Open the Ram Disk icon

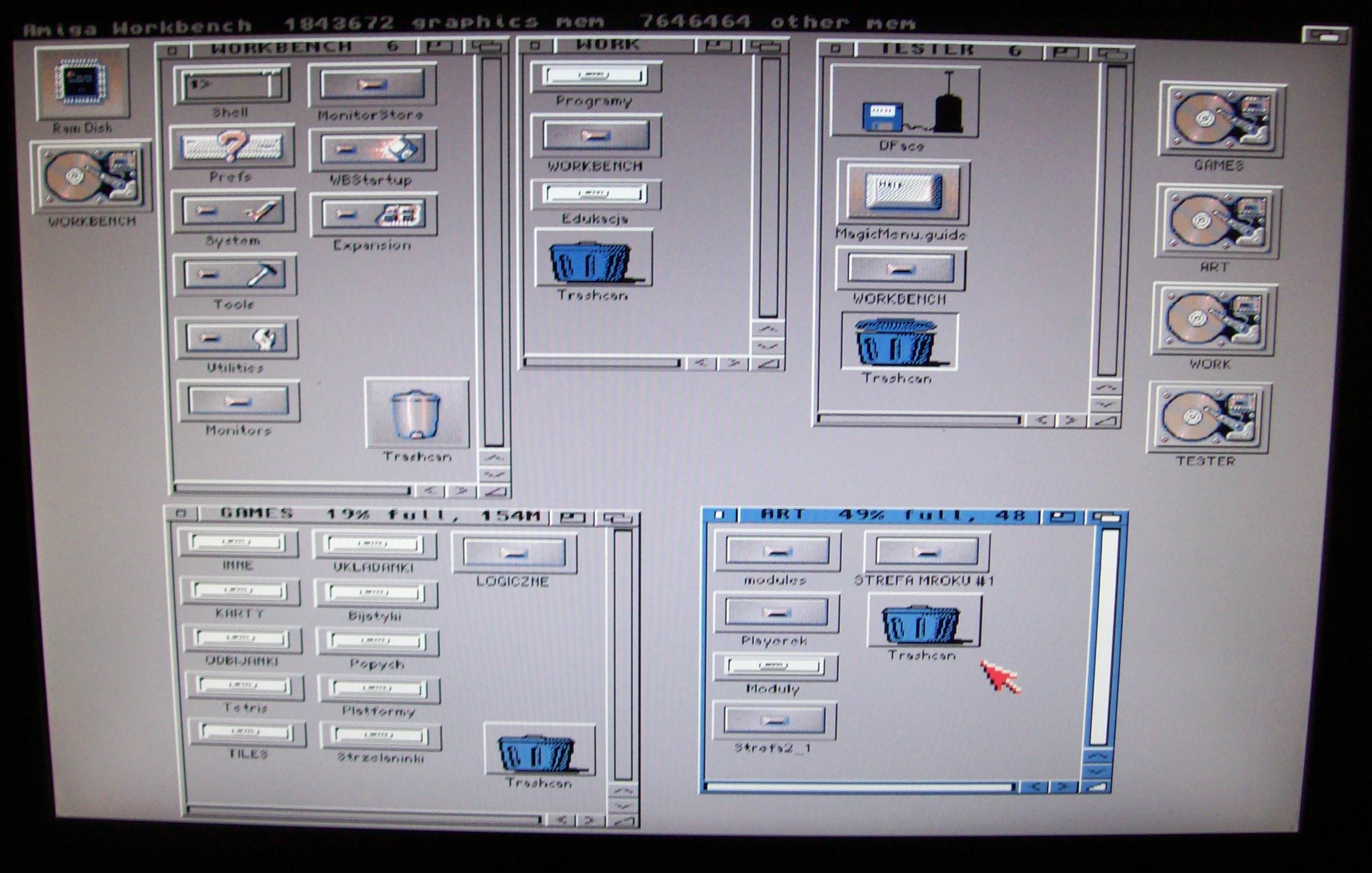tap(83, 84)
